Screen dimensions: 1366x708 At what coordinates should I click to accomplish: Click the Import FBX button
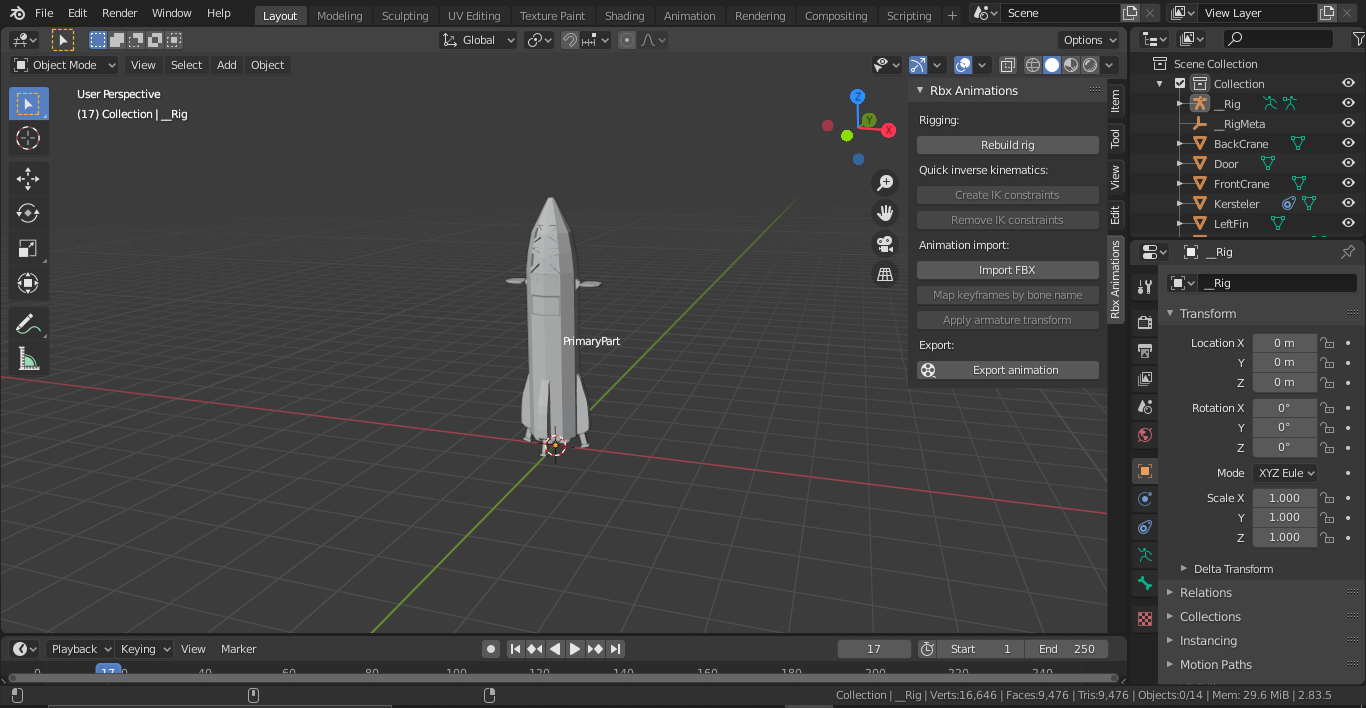(1008, 270)
